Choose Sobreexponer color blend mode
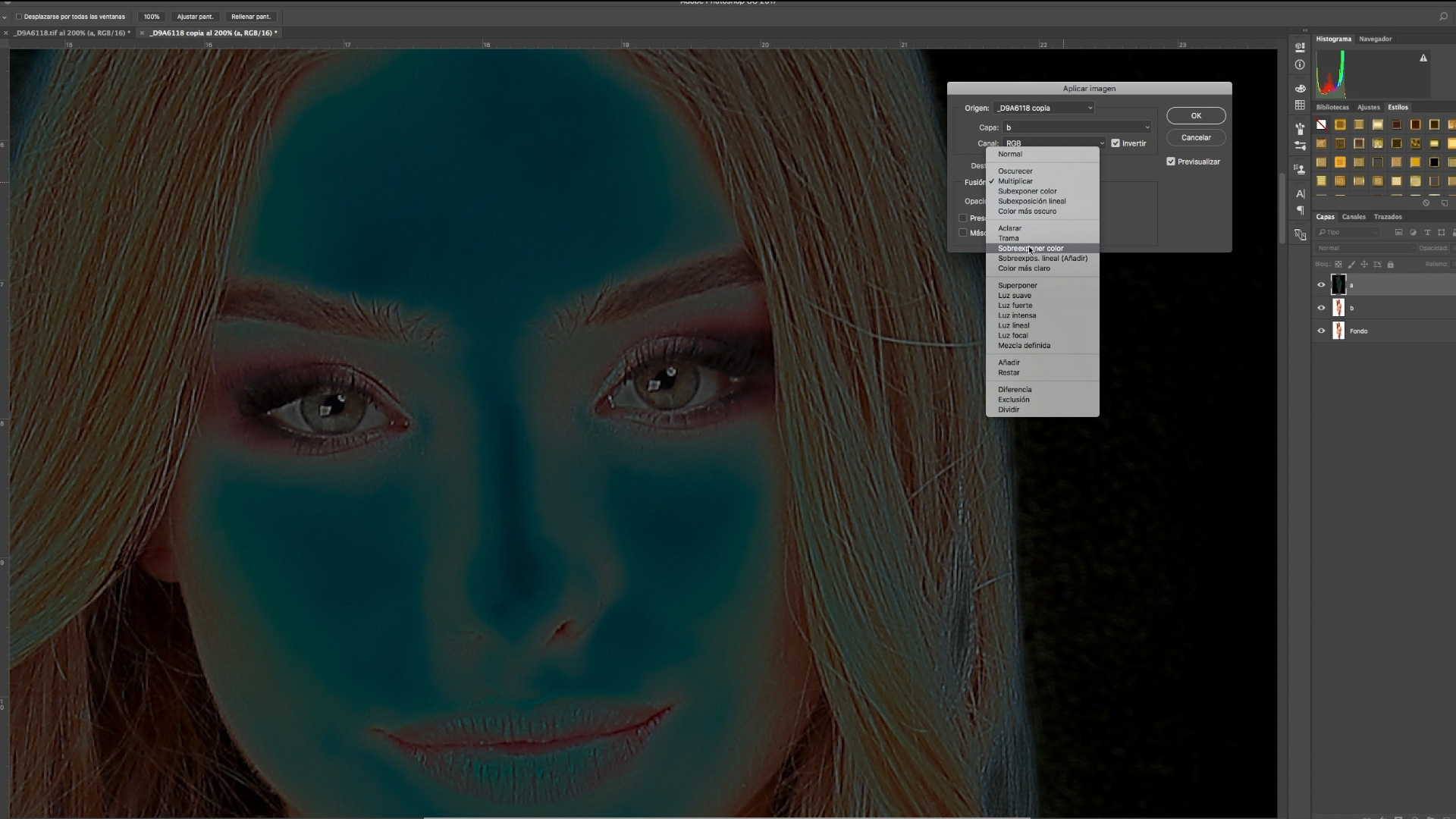The width and height of the screenshot is (1456, 819). 1043,248
